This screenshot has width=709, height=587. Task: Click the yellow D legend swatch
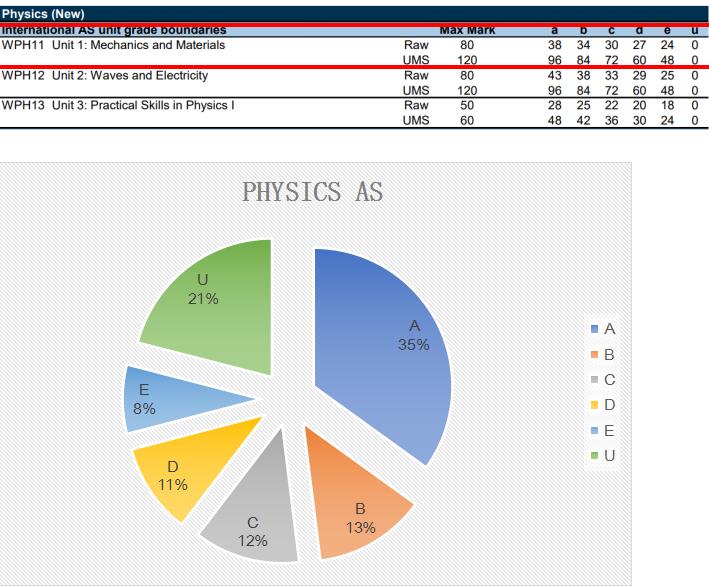[x=594, y=406]
